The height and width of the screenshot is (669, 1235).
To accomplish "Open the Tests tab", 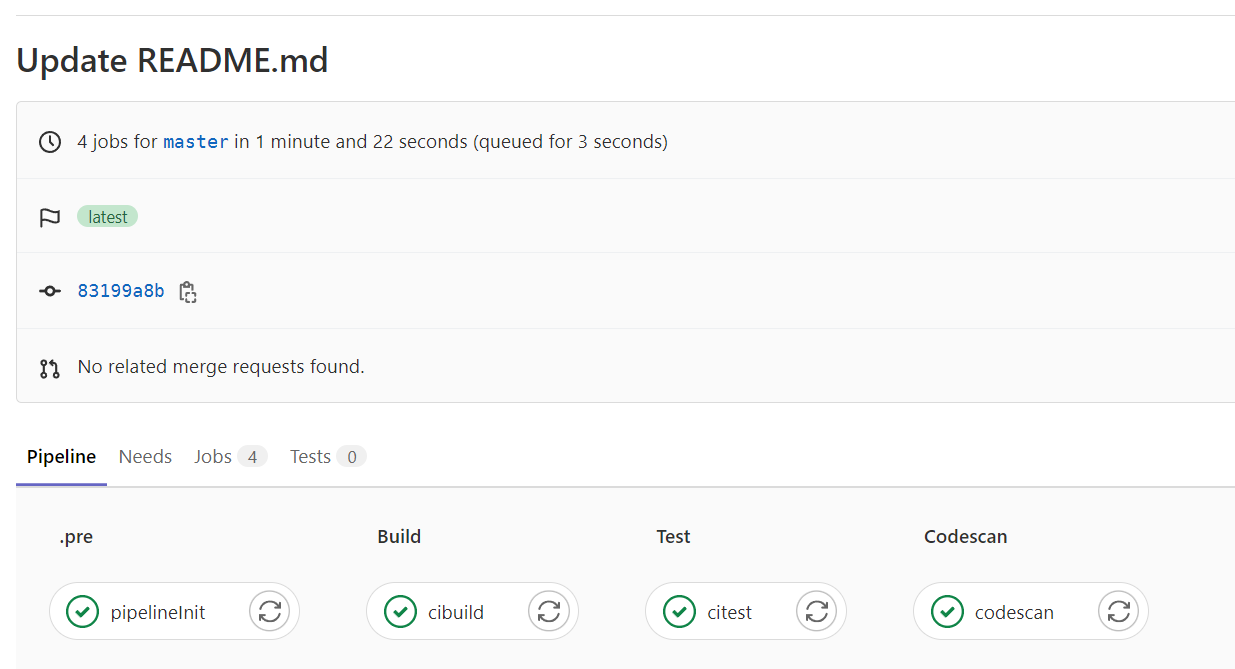I will [x=328, y=457].
